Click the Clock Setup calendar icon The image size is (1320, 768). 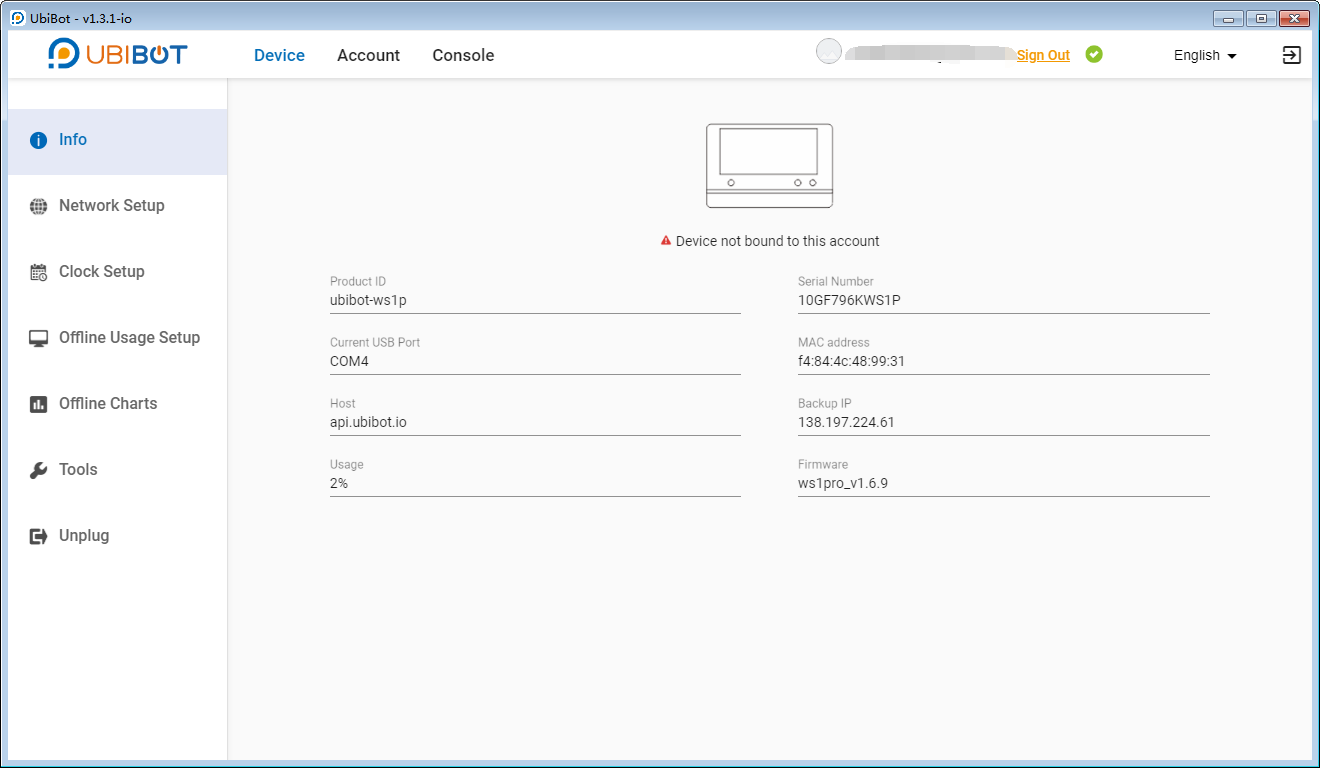tap(38, 272)
